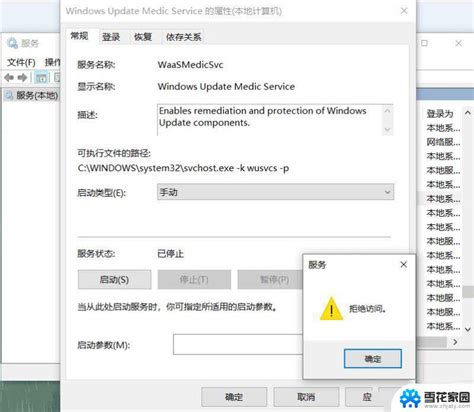Image resolution: width=474 pixels, height=412 pixels.
Task: Open the 依存关系 tab
Action: (x=184, y=37)
